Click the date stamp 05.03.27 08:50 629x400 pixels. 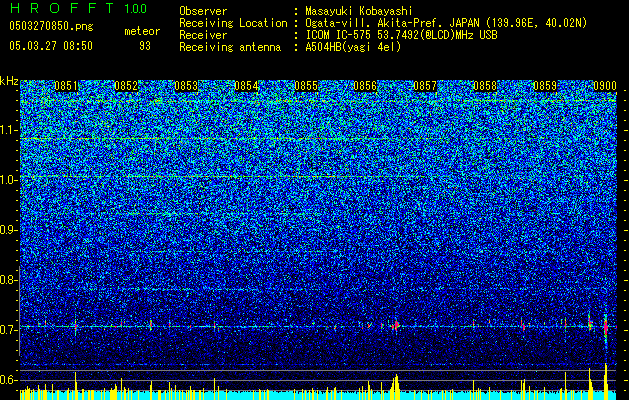point(51,46)
